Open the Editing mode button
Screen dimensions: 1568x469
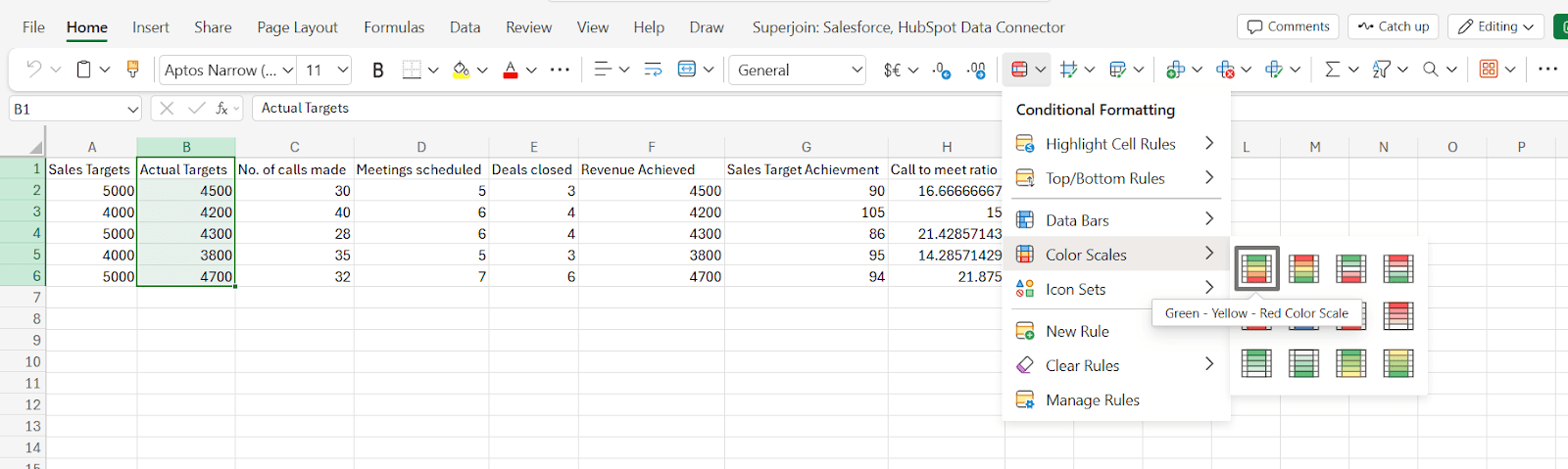[x=1495, y=26]
